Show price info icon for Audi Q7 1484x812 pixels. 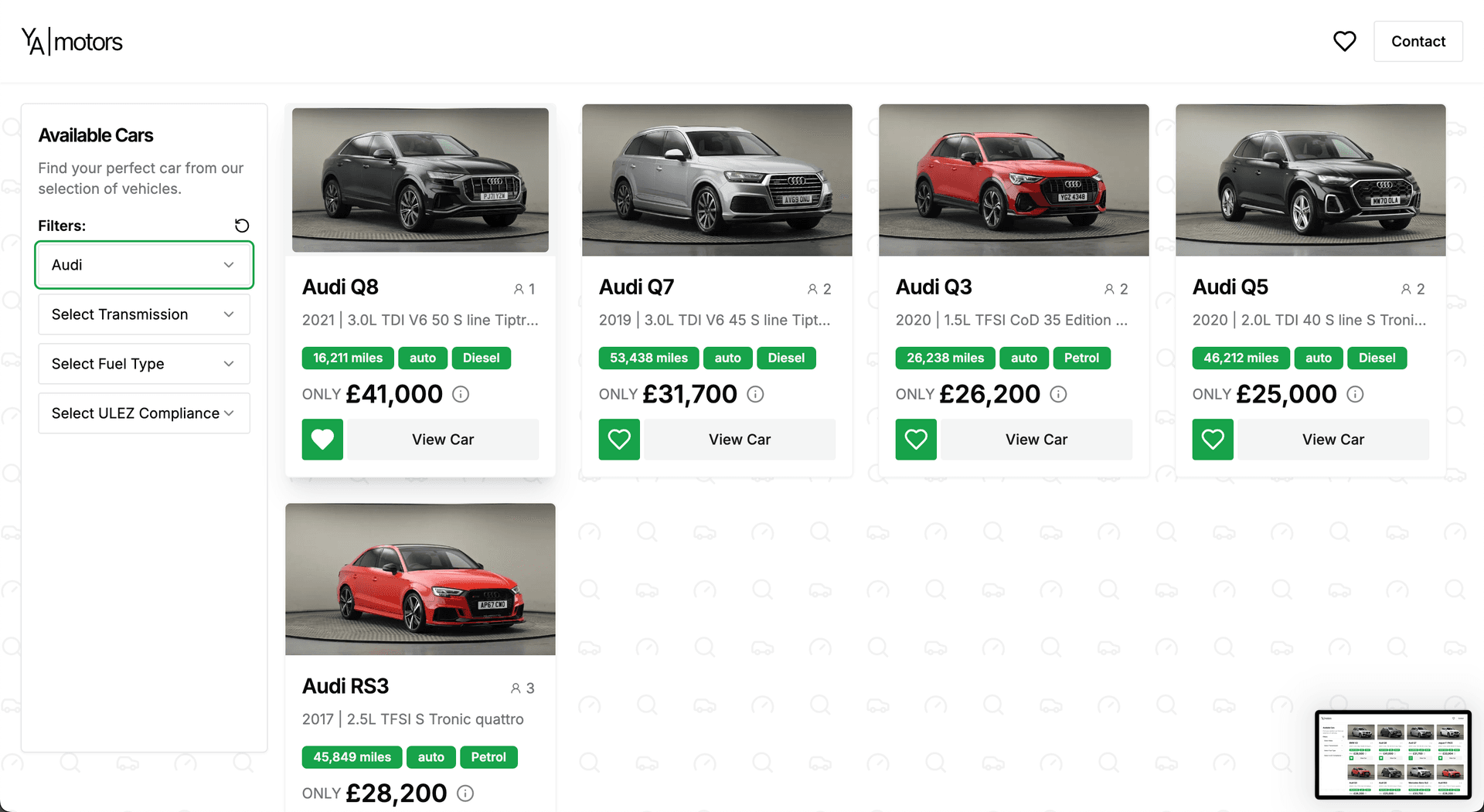[756, 395]
